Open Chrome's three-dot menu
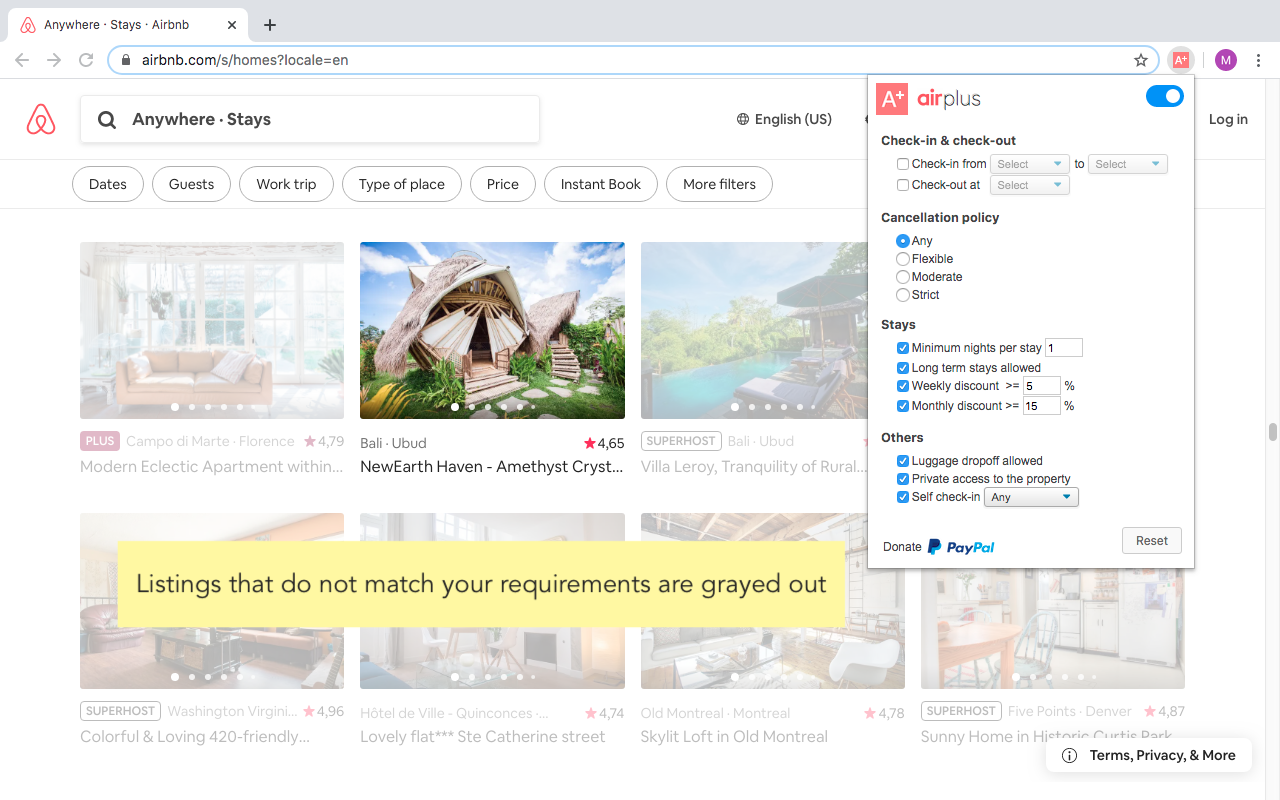 click(1259, 60)
